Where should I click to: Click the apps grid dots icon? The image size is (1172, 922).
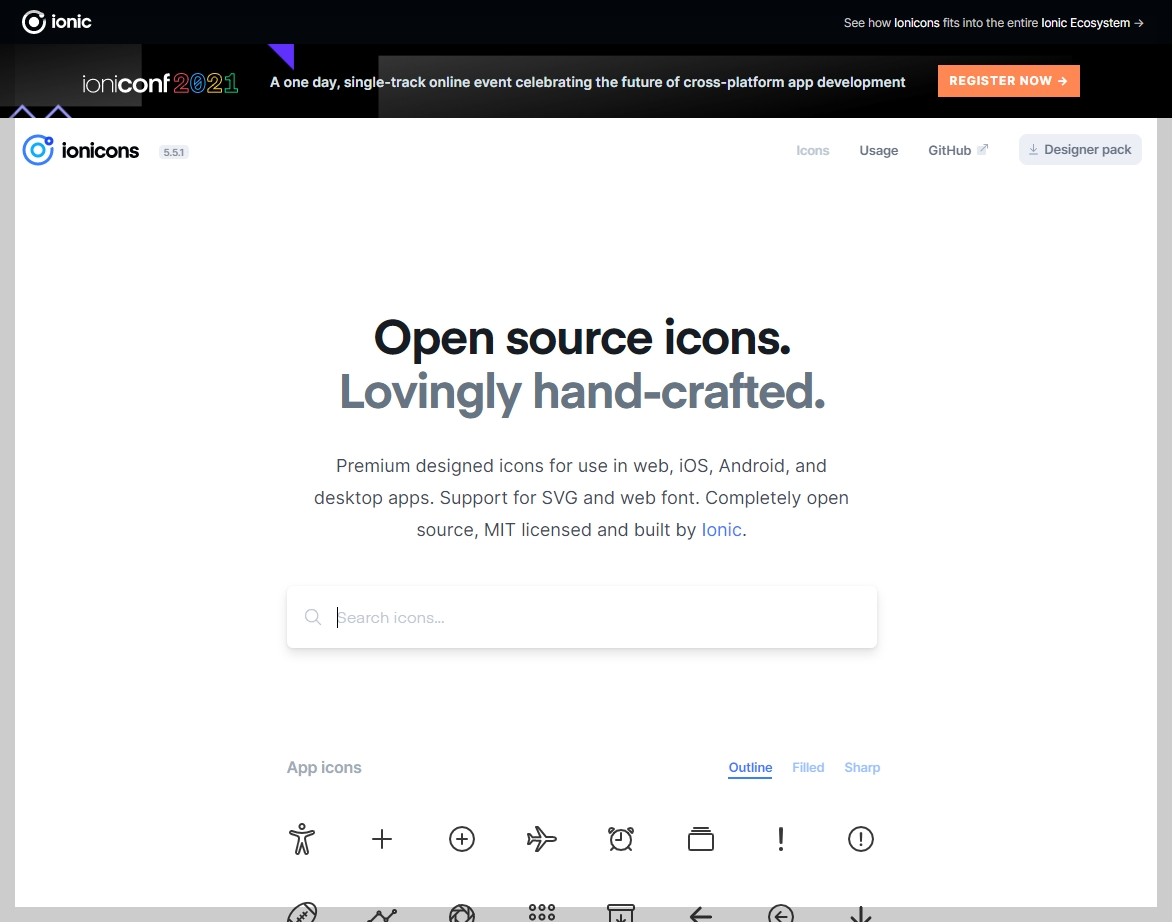542,912
